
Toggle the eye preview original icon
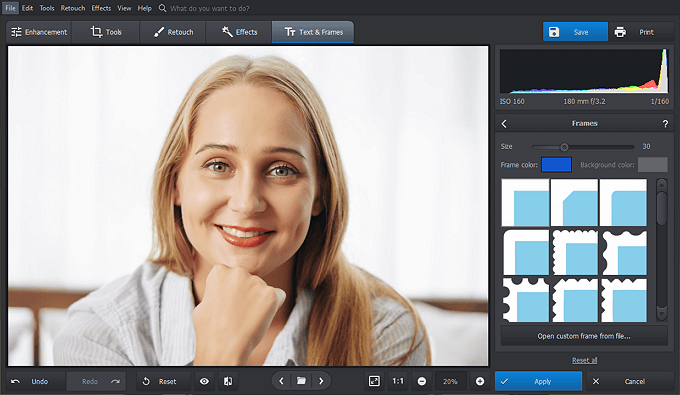204,382
